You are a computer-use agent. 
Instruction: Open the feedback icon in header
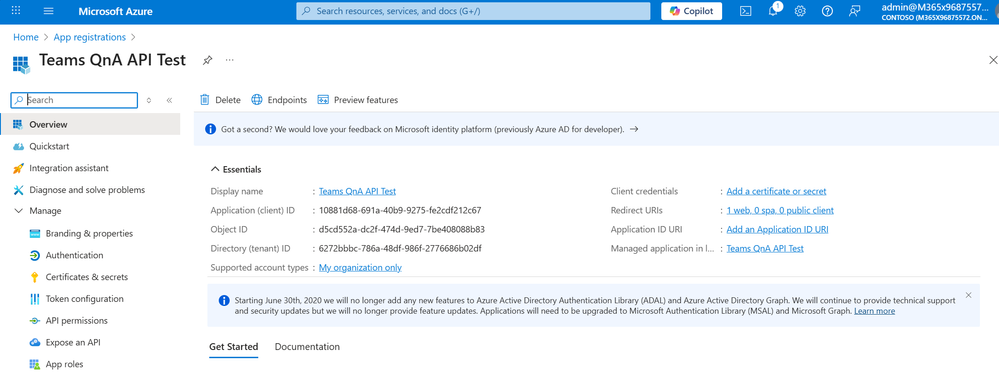click(x=854, y=11)
